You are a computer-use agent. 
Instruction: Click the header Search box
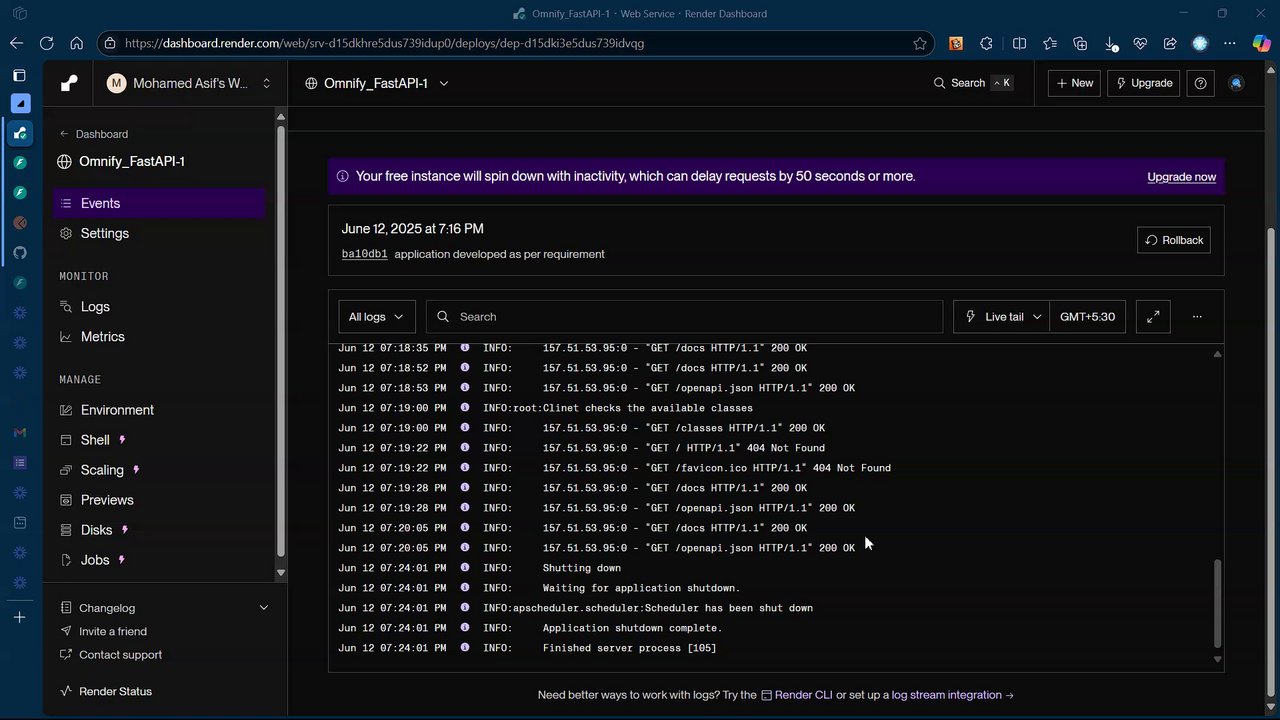(973, 83)
